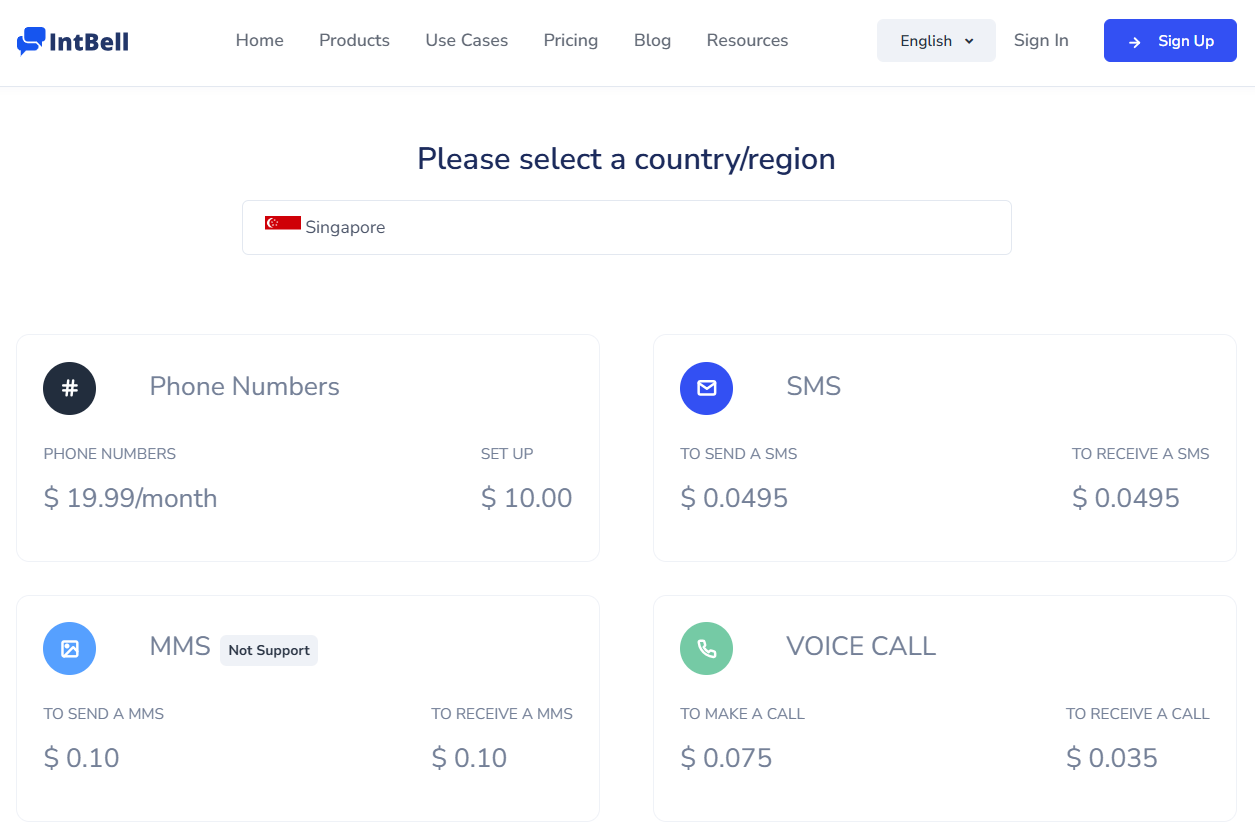Click the Singapore flag icon
The height and width of the screenshot is (839, 1255).
pos(282,223)
